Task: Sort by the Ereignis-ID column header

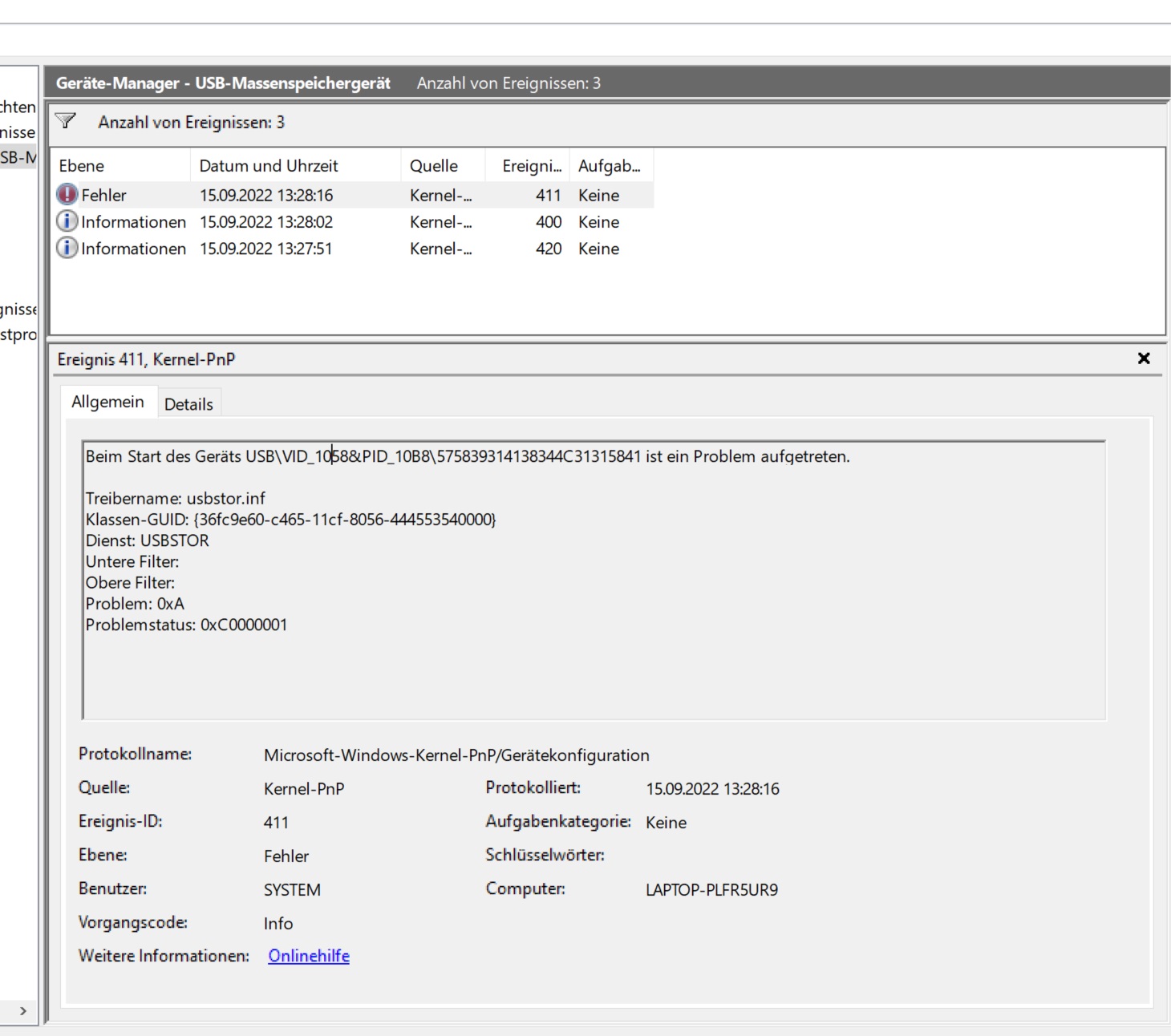Action: point(528,165)
